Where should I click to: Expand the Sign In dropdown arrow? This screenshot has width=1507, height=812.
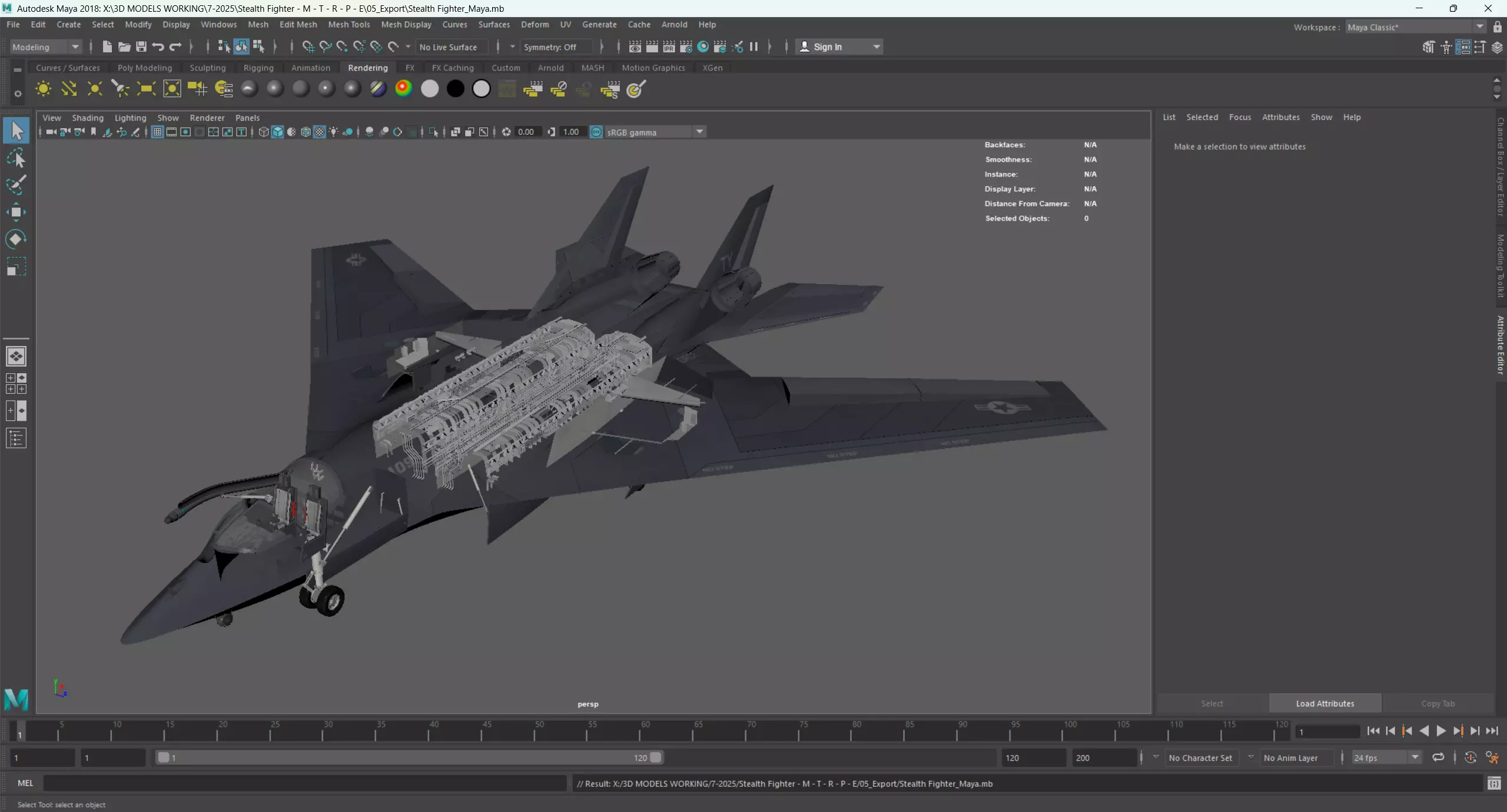pos(877,47)
